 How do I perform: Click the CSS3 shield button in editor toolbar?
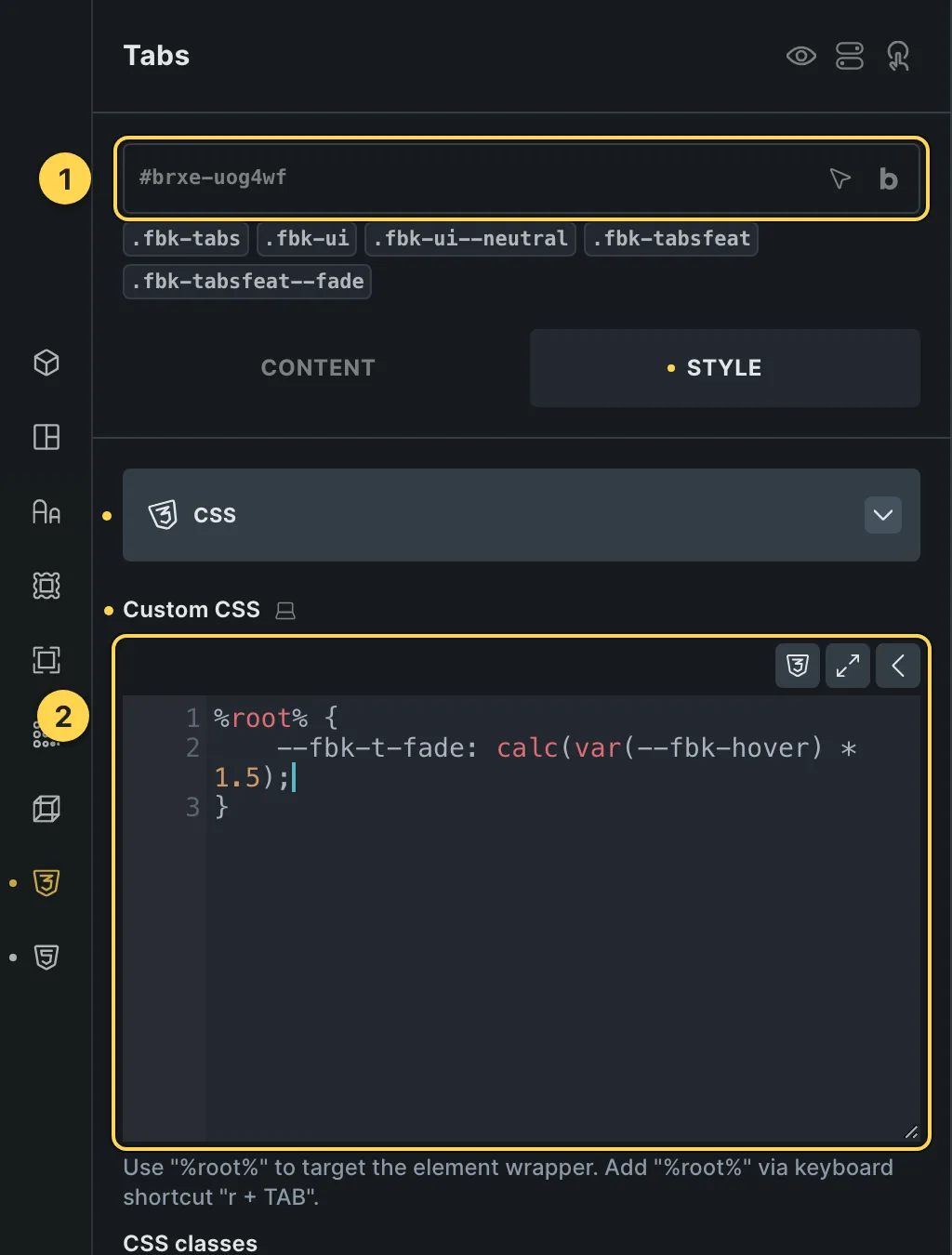pos(798,666)
